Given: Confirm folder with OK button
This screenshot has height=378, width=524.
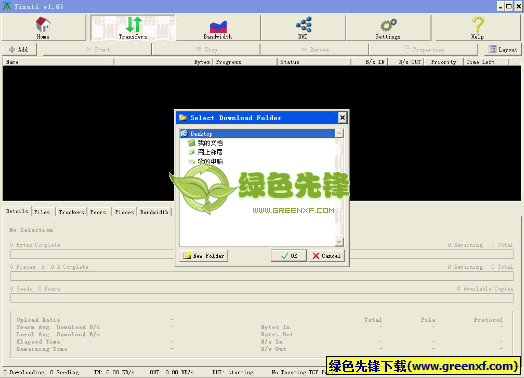Looking at the screenshot, I should coord(289,256).
